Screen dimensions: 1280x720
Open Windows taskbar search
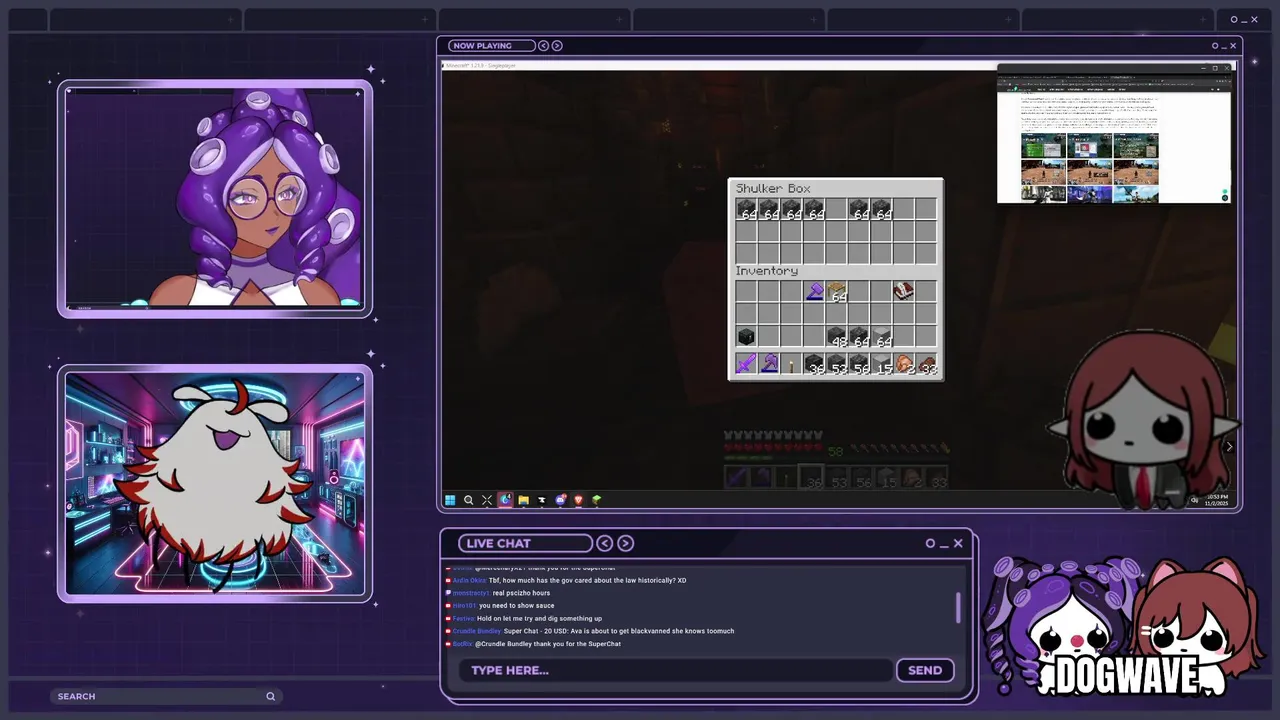pos(468,500)
